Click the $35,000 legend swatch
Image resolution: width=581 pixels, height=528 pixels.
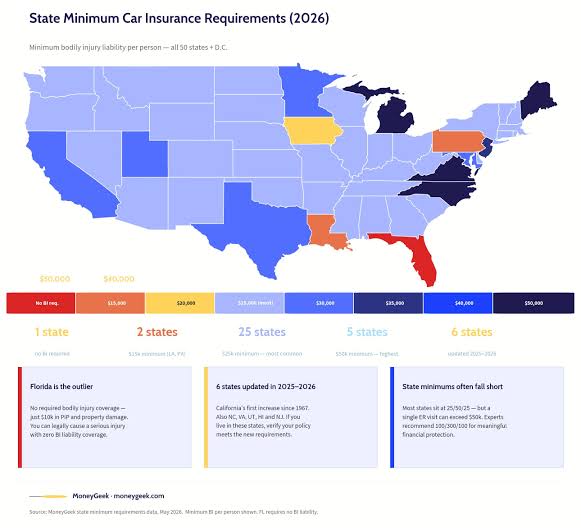[x=388, y=303]
